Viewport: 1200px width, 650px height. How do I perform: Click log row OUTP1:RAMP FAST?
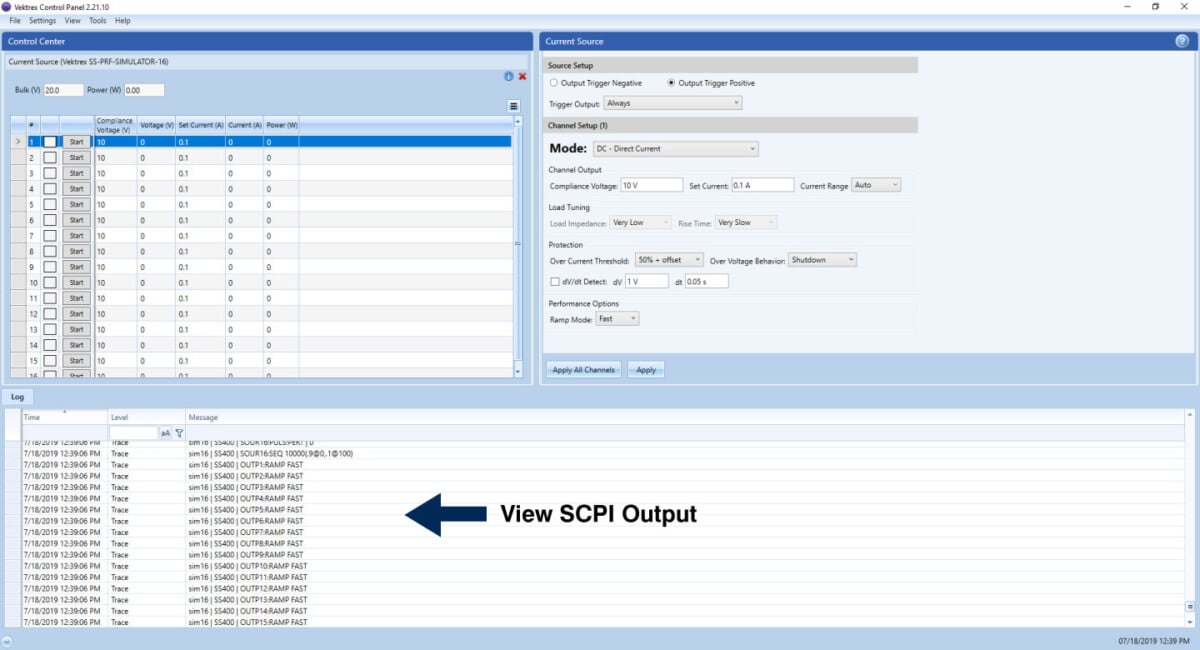[x=603, y=465]
